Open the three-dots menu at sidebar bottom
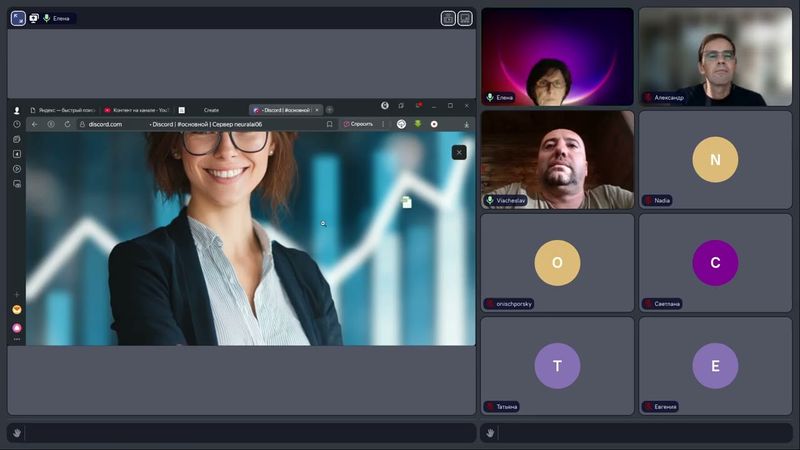800x450 pixels. click(17, 340)
